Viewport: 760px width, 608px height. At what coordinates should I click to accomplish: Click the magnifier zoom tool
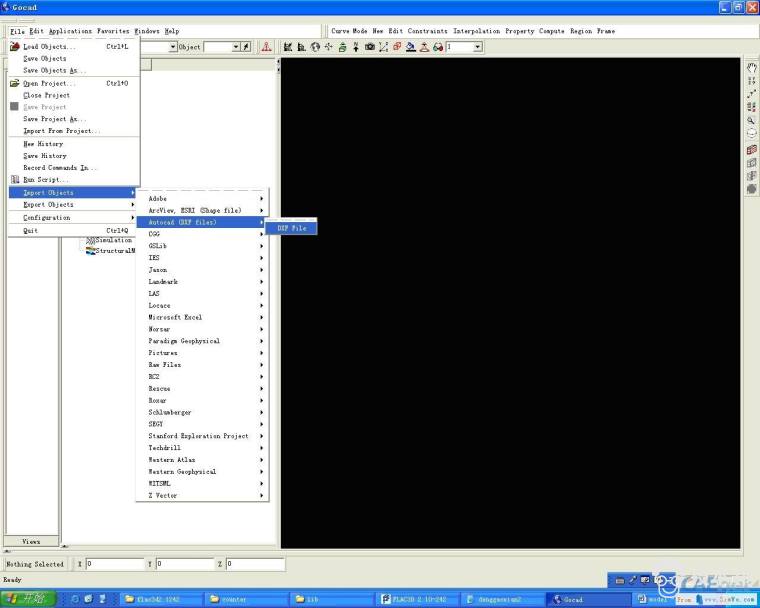pyautogui.click(x=751, y=119)
